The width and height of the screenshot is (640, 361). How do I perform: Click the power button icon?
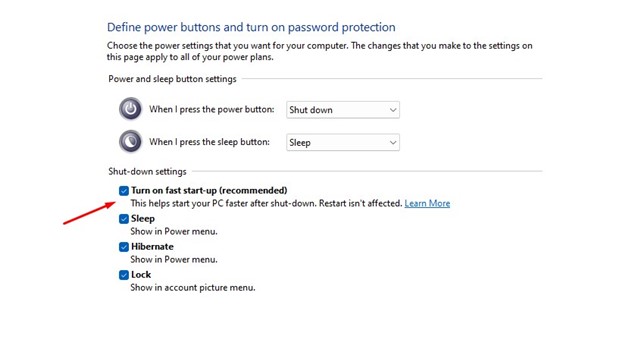pos(130,109)
